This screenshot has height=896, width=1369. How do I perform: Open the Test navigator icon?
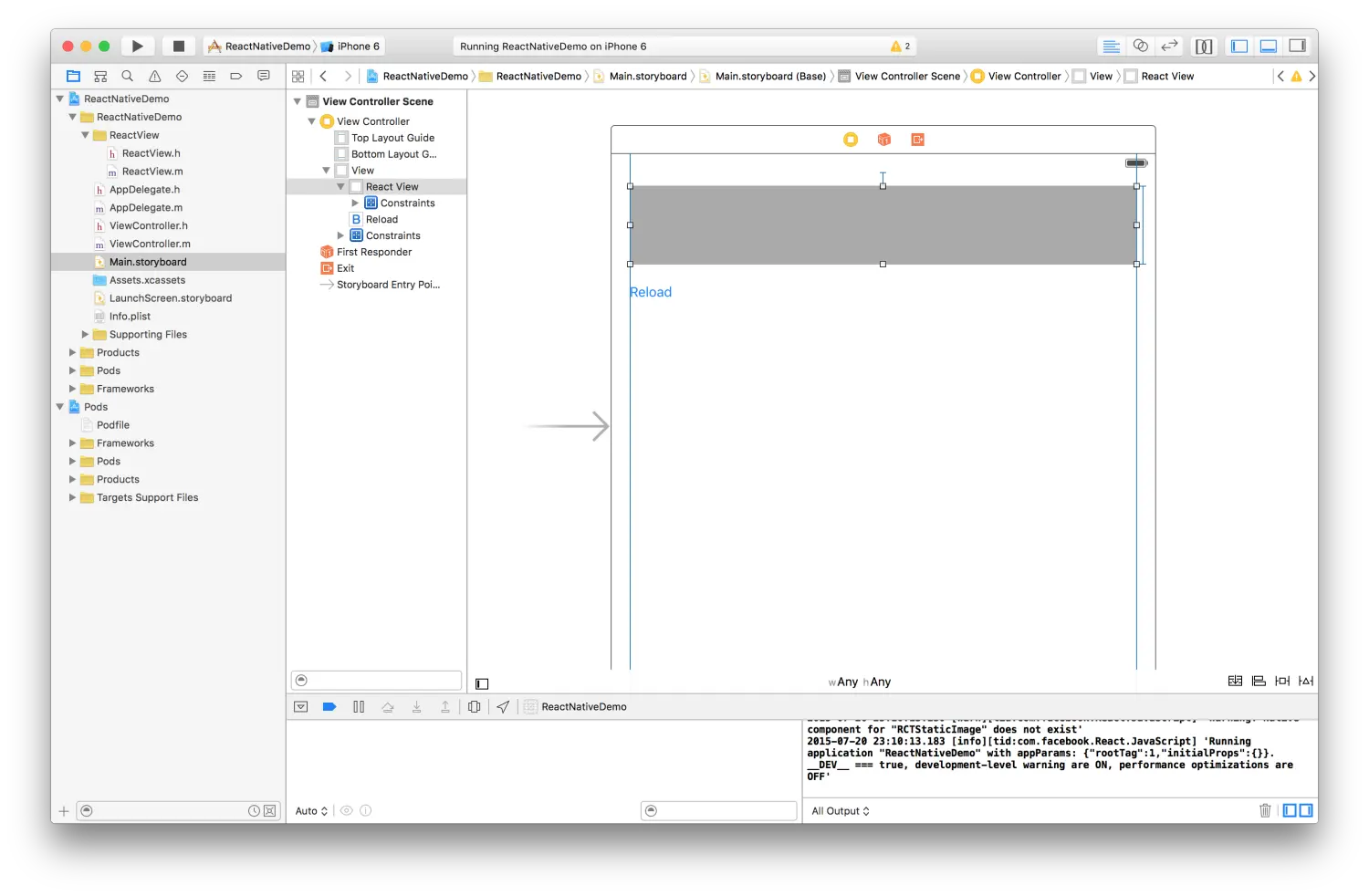point(182,77)
